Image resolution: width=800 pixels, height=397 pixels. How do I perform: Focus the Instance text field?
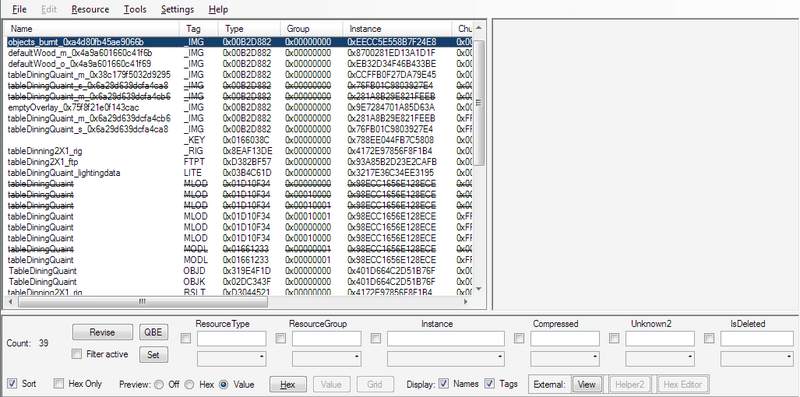(x=446, y=338)
